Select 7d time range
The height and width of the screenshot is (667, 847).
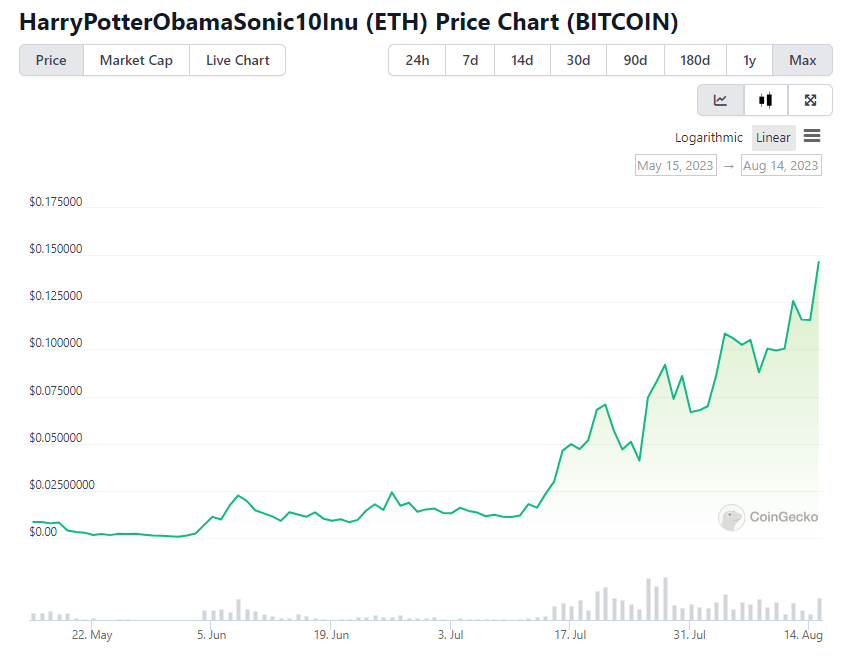pos(470,60)
